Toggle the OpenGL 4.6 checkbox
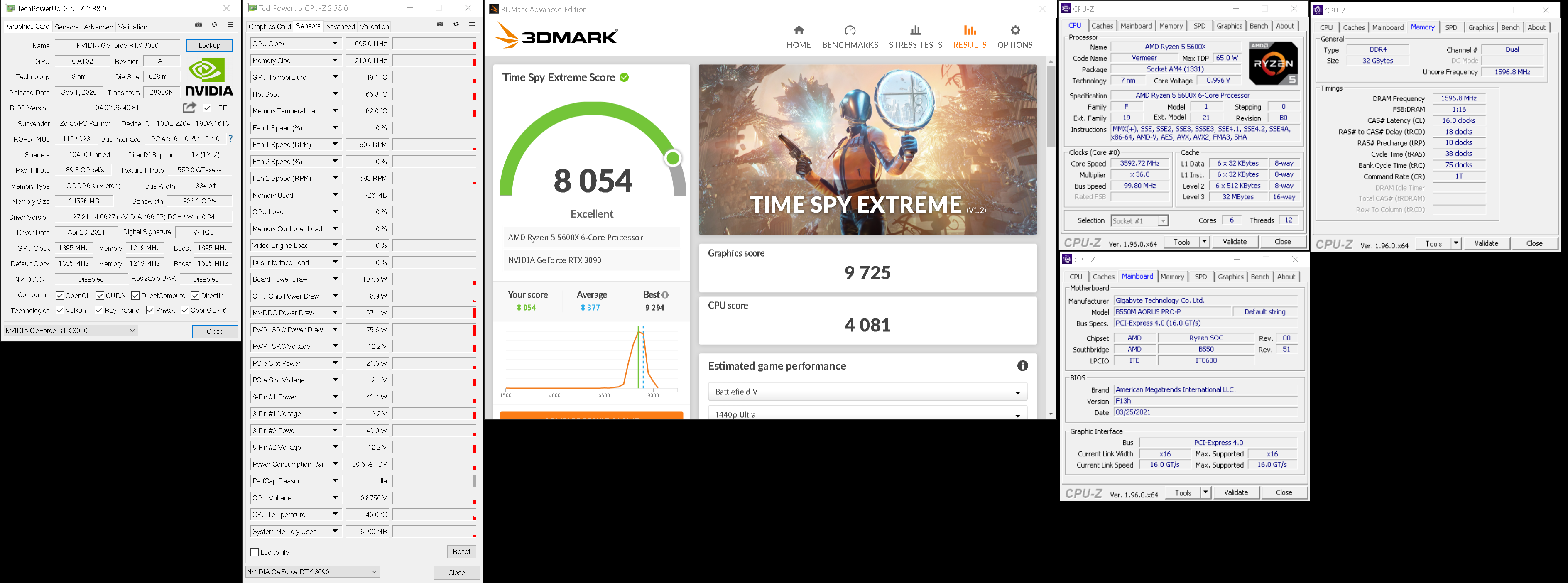The image size is (1568, 583). (184, 310)
